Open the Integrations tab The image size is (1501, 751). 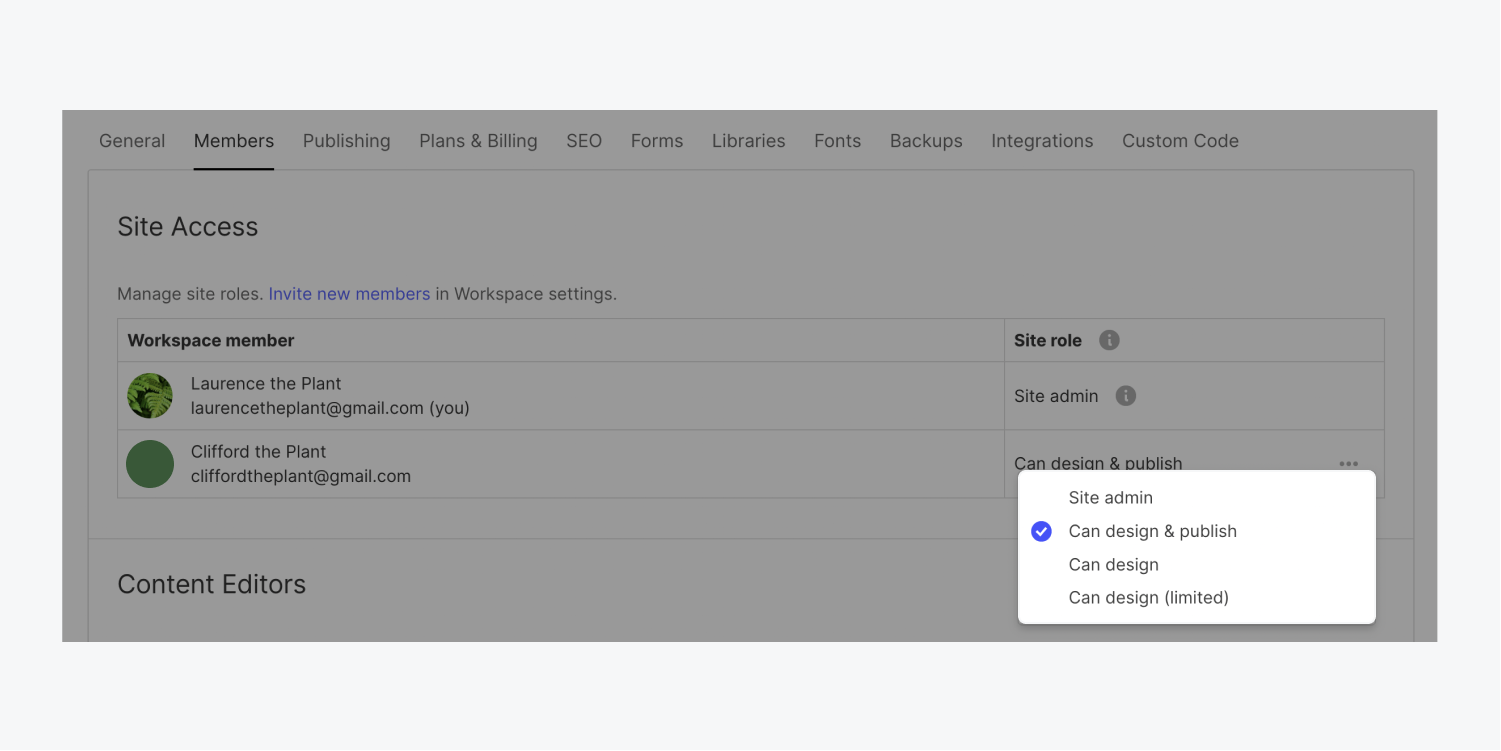click(x=1042, y=141)
